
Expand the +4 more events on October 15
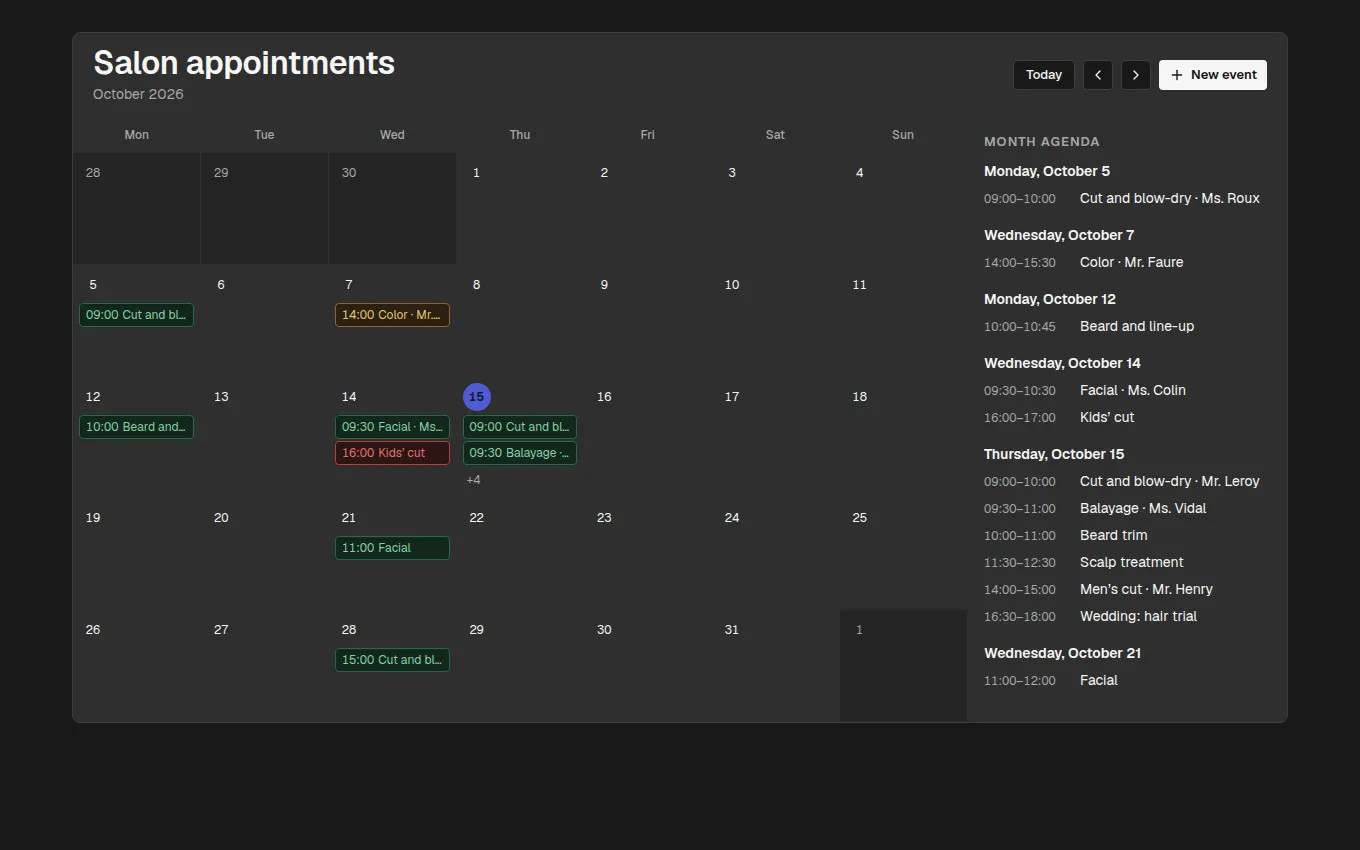coord(473,480)
